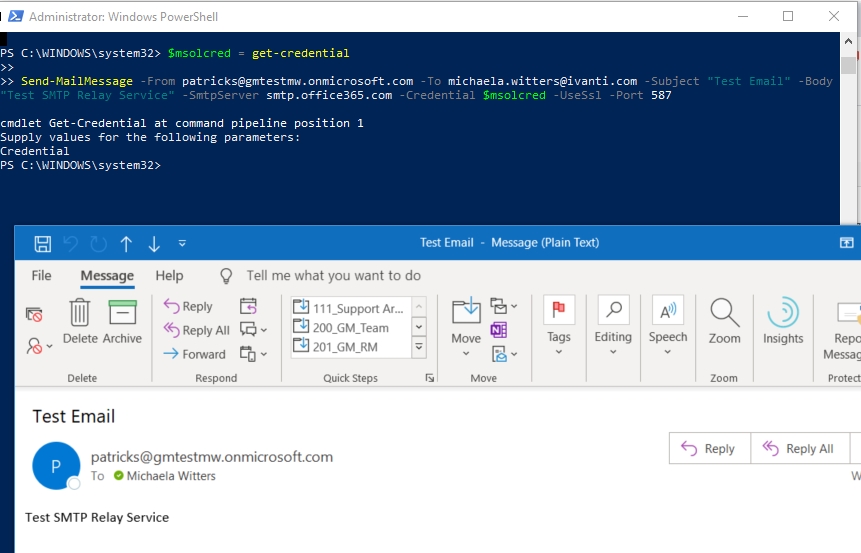This screenshot has height=553, width=861.
Task: Go to previous item with up arrow
Action: click(126, 243)
